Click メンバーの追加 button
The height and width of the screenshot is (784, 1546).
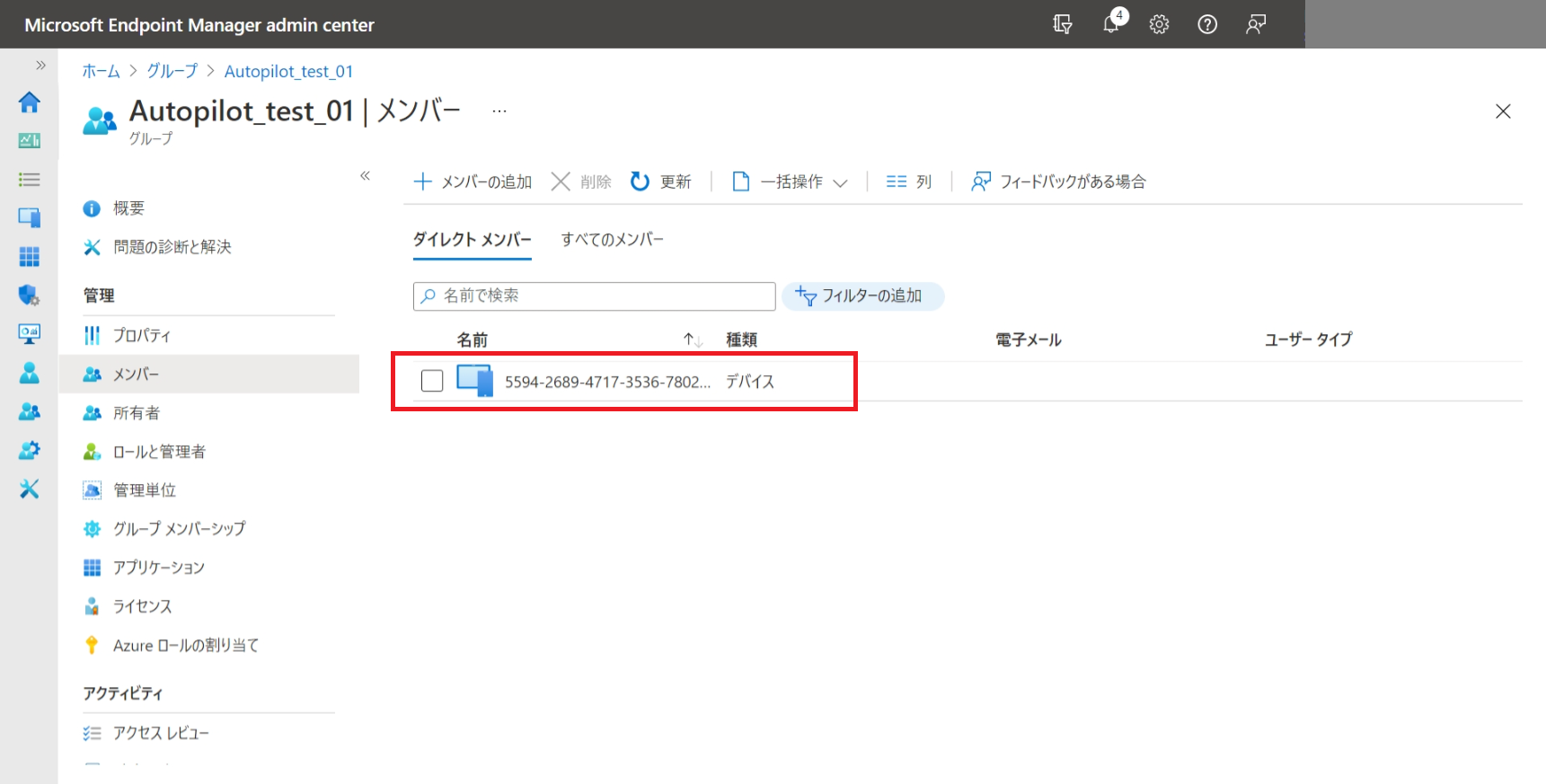473,181
